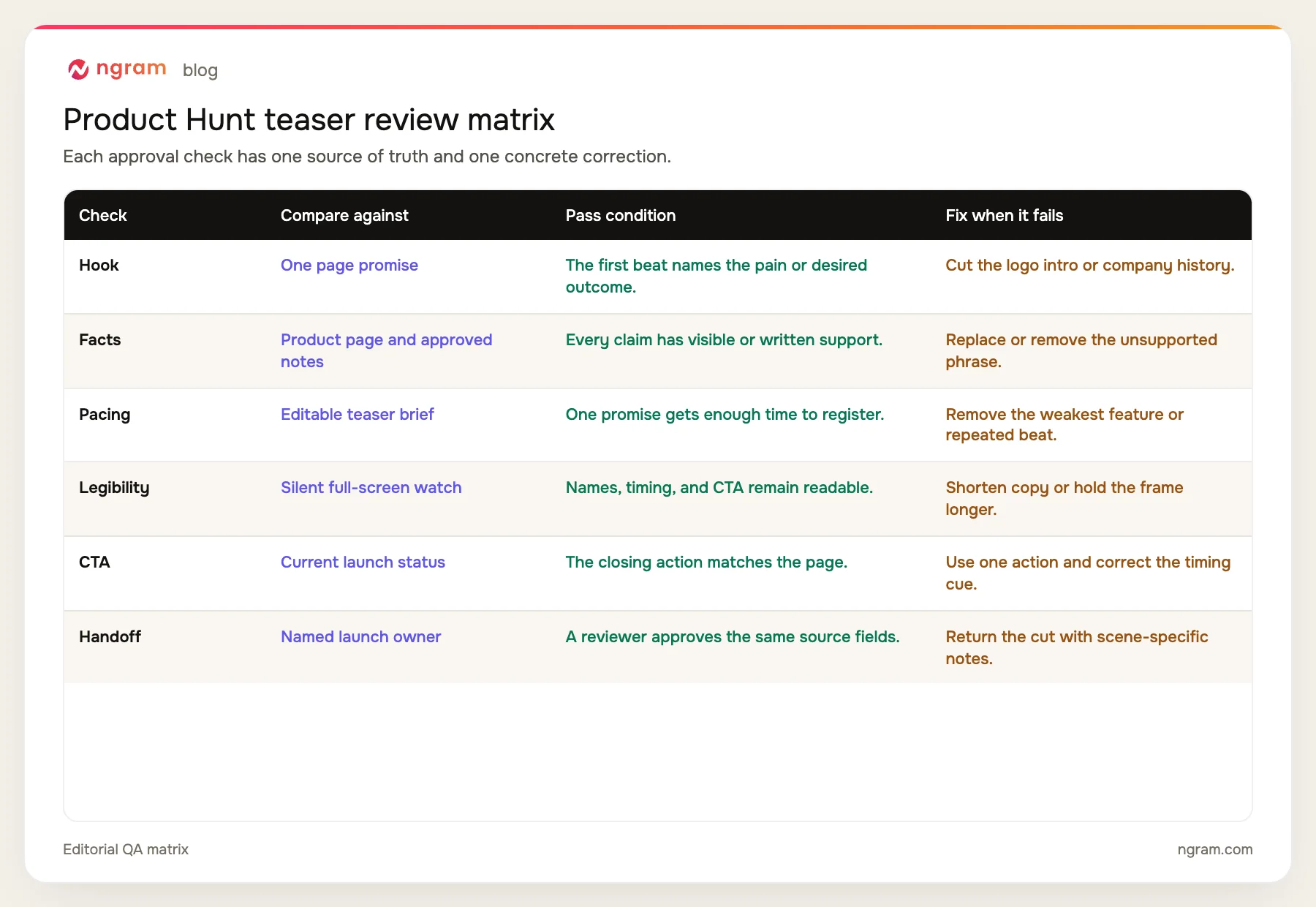Open the blog link beside ngram
This screenshot has height=907, width=1316.
[200, 70]
